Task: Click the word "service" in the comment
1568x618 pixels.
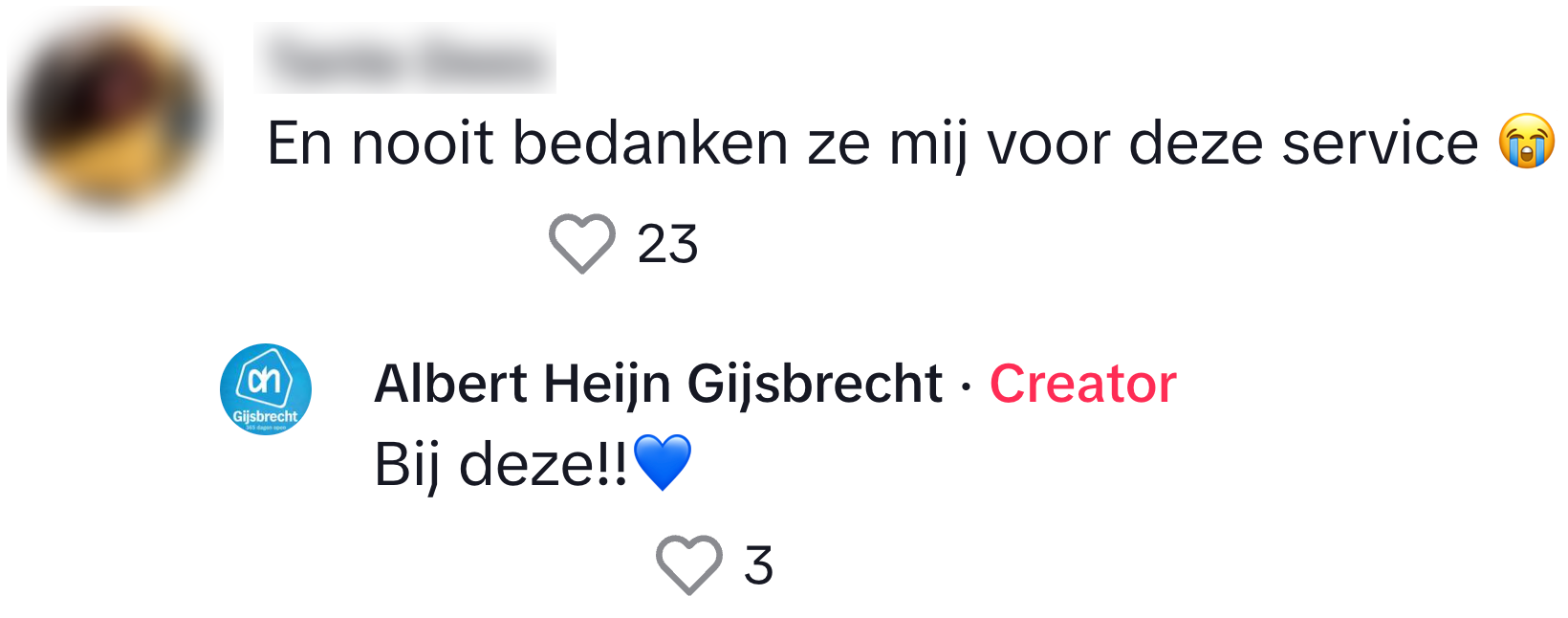Action: [x=1380, y=143]
